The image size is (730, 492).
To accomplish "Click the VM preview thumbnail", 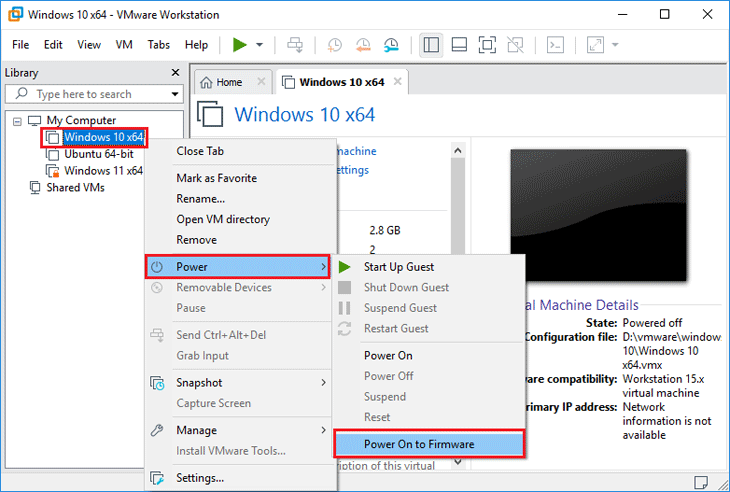I will coord(599,215).
